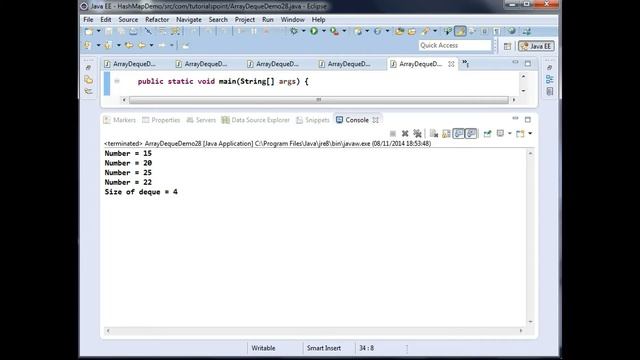Open the Help menu
The width and height of the screenshot is (640, 360).
click(x=318, y=20)
